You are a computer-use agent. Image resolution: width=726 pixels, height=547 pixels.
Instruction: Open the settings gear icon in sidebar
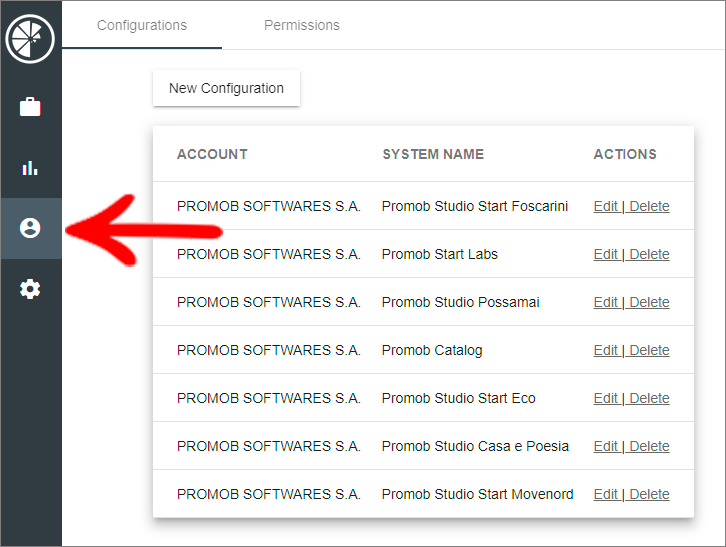tap(30, 289)
